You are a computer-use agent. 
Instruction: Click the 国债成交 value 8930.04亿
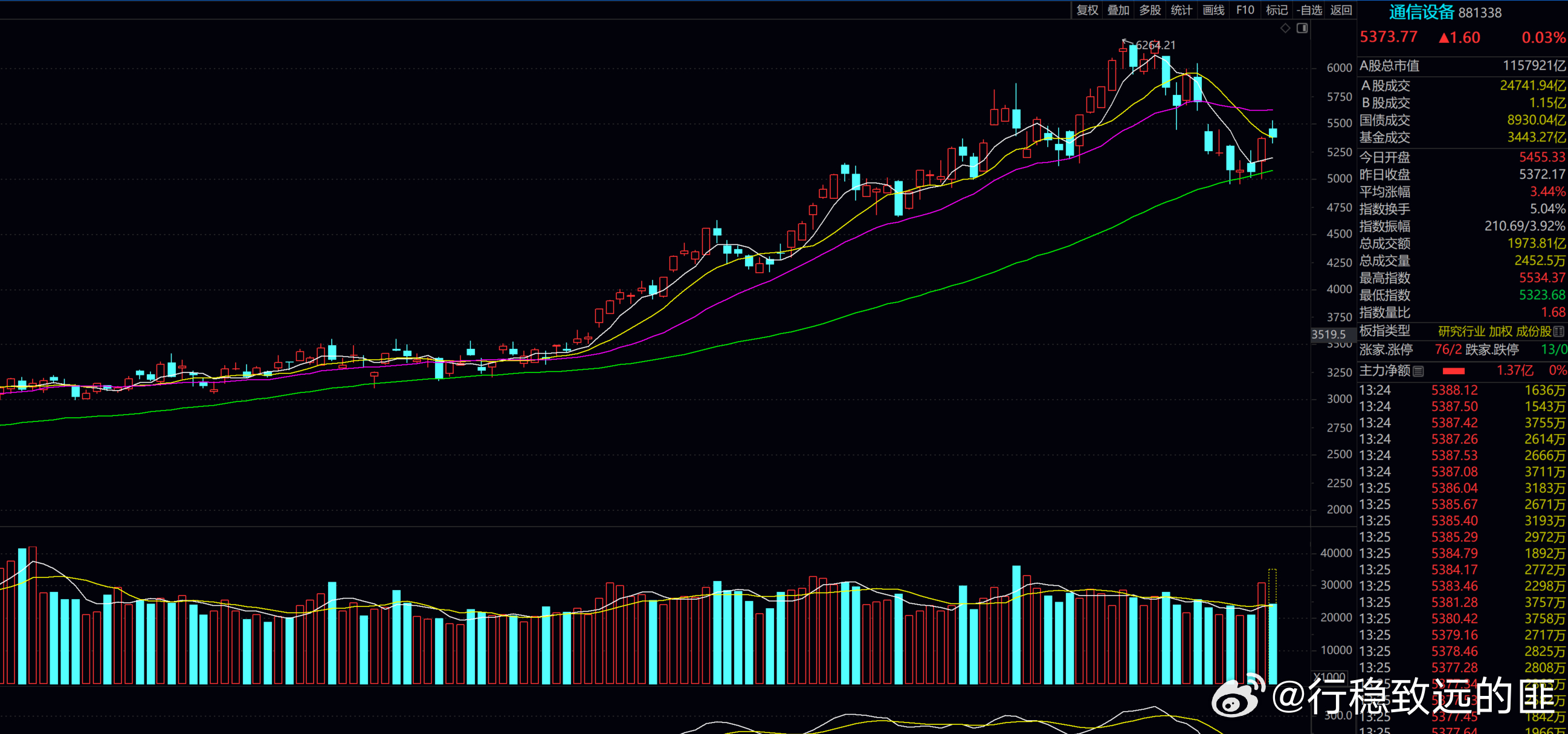1537,120
